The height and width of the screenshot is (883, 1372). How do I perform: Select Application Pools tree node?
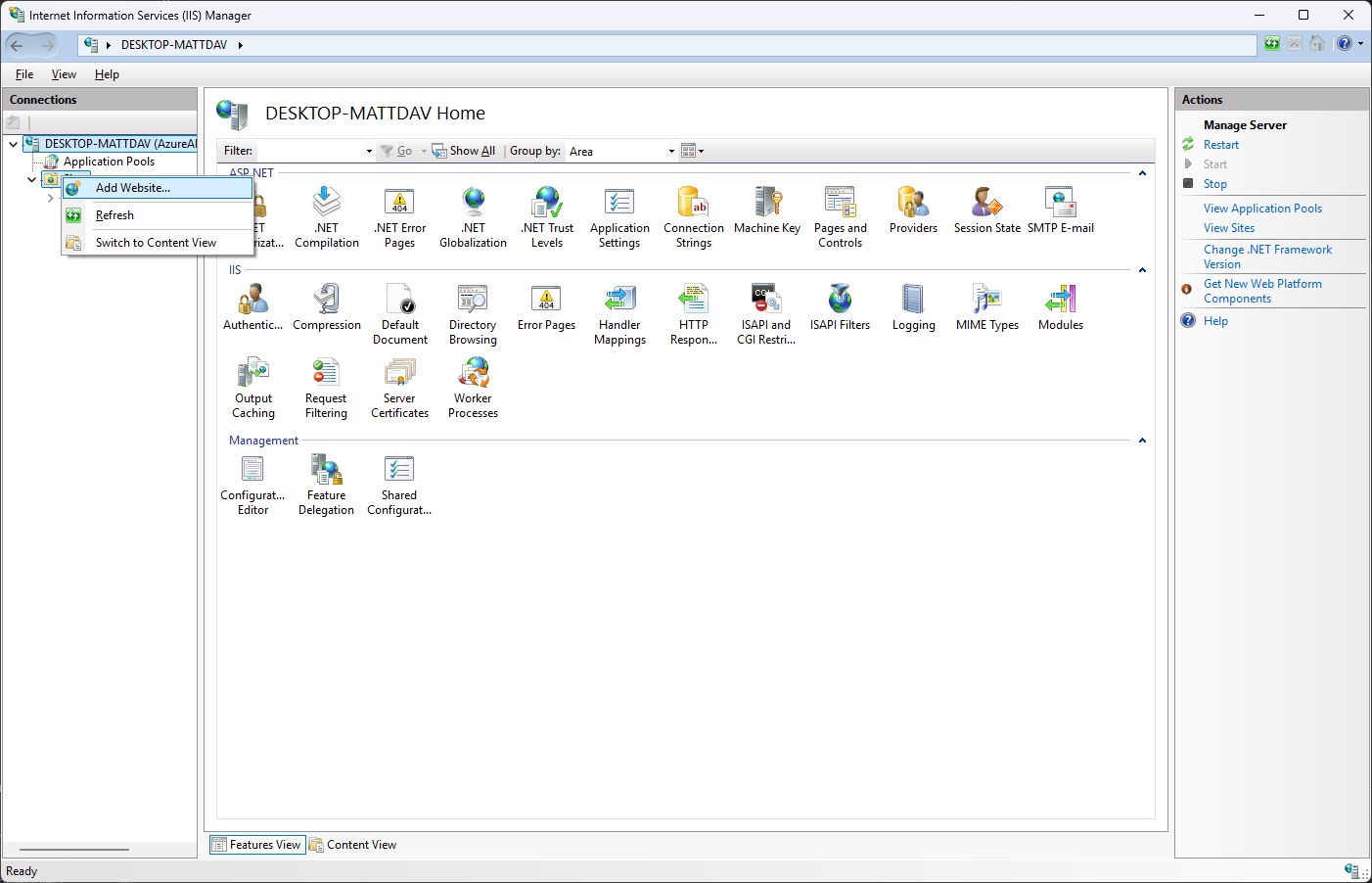(109, 162)
